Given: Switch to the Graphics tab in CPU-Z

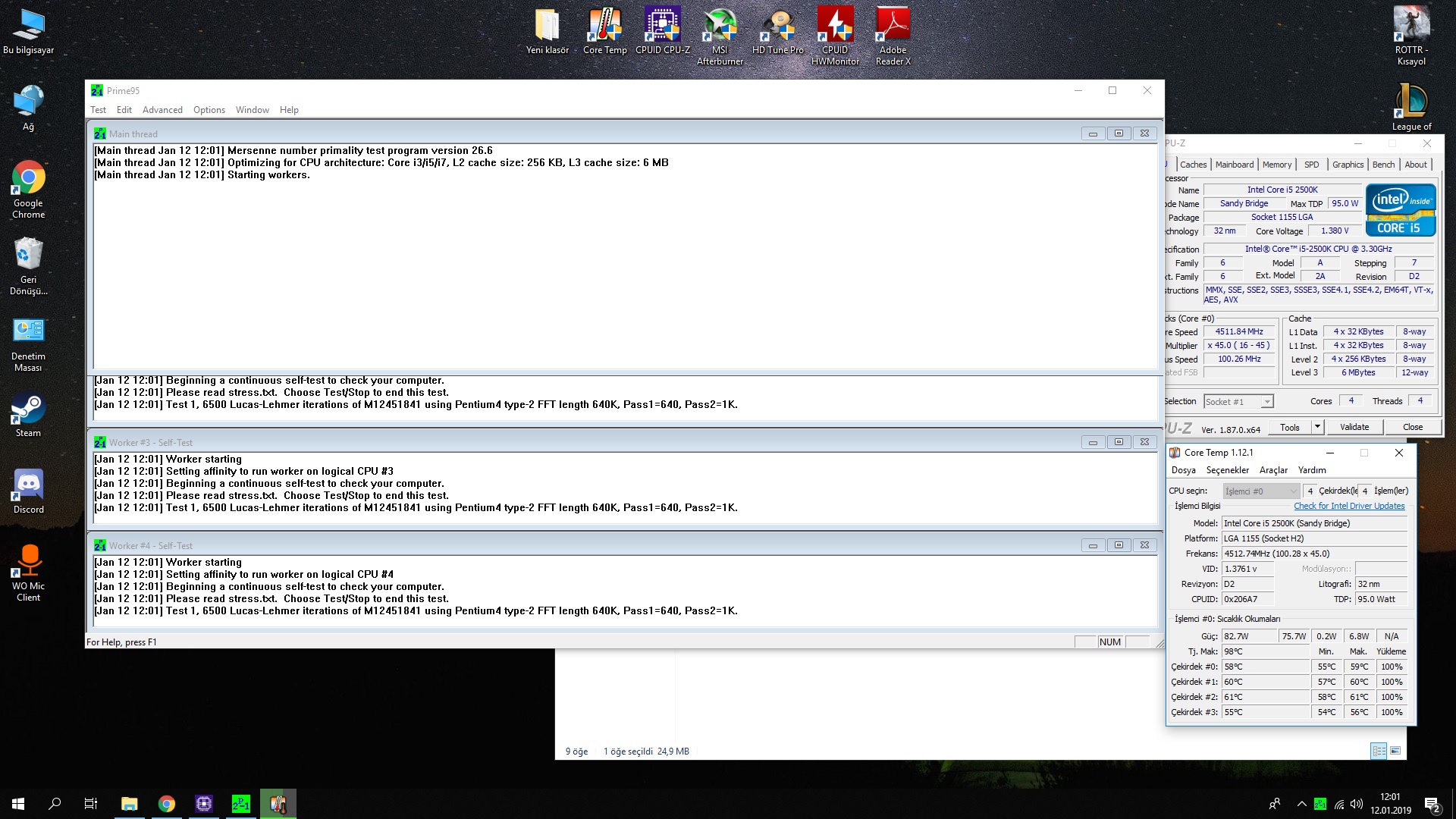Looking at the screenshot, I should click(1348, 165).
